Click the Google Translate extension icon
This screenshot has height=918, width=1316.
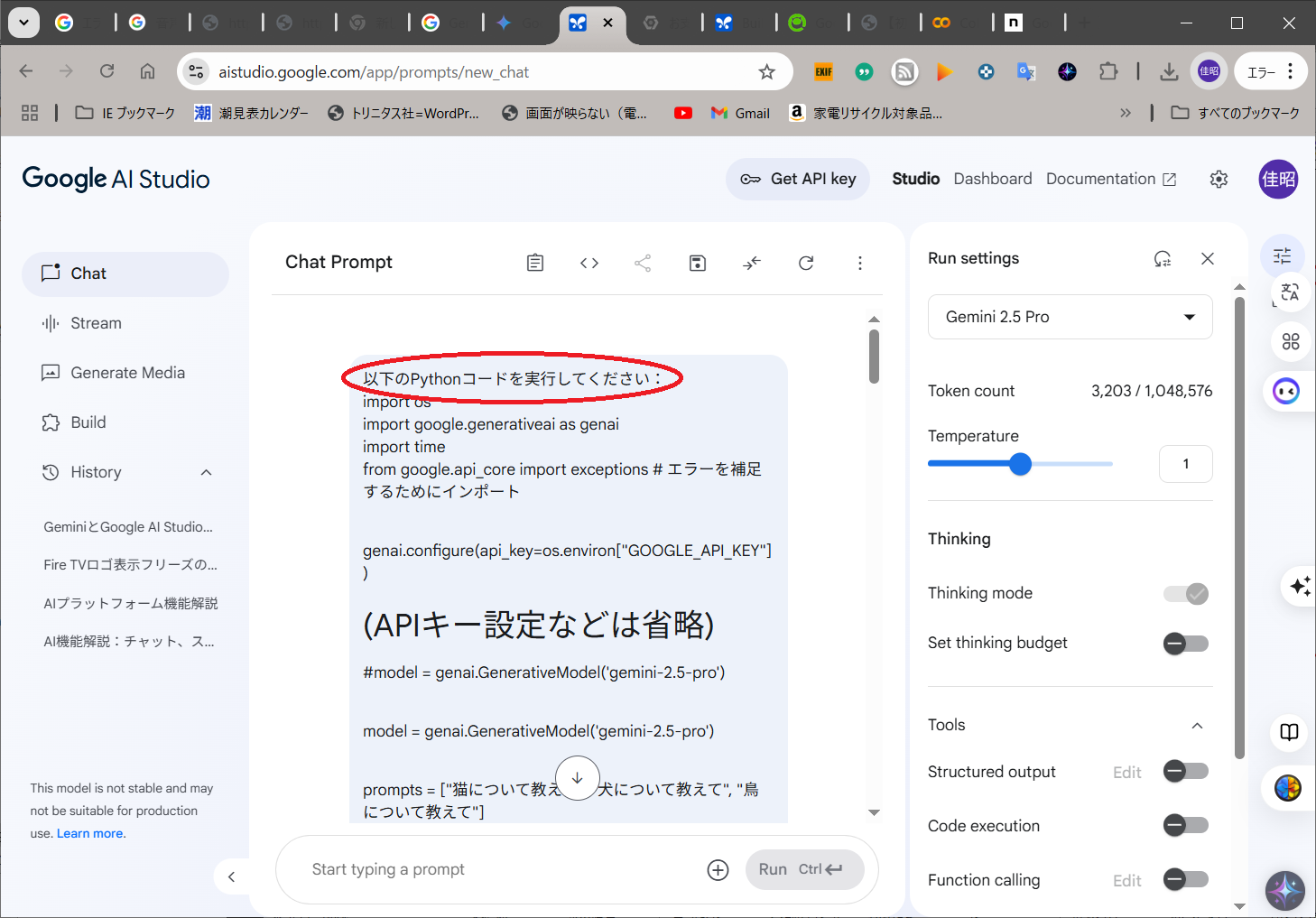point(1026,72)
